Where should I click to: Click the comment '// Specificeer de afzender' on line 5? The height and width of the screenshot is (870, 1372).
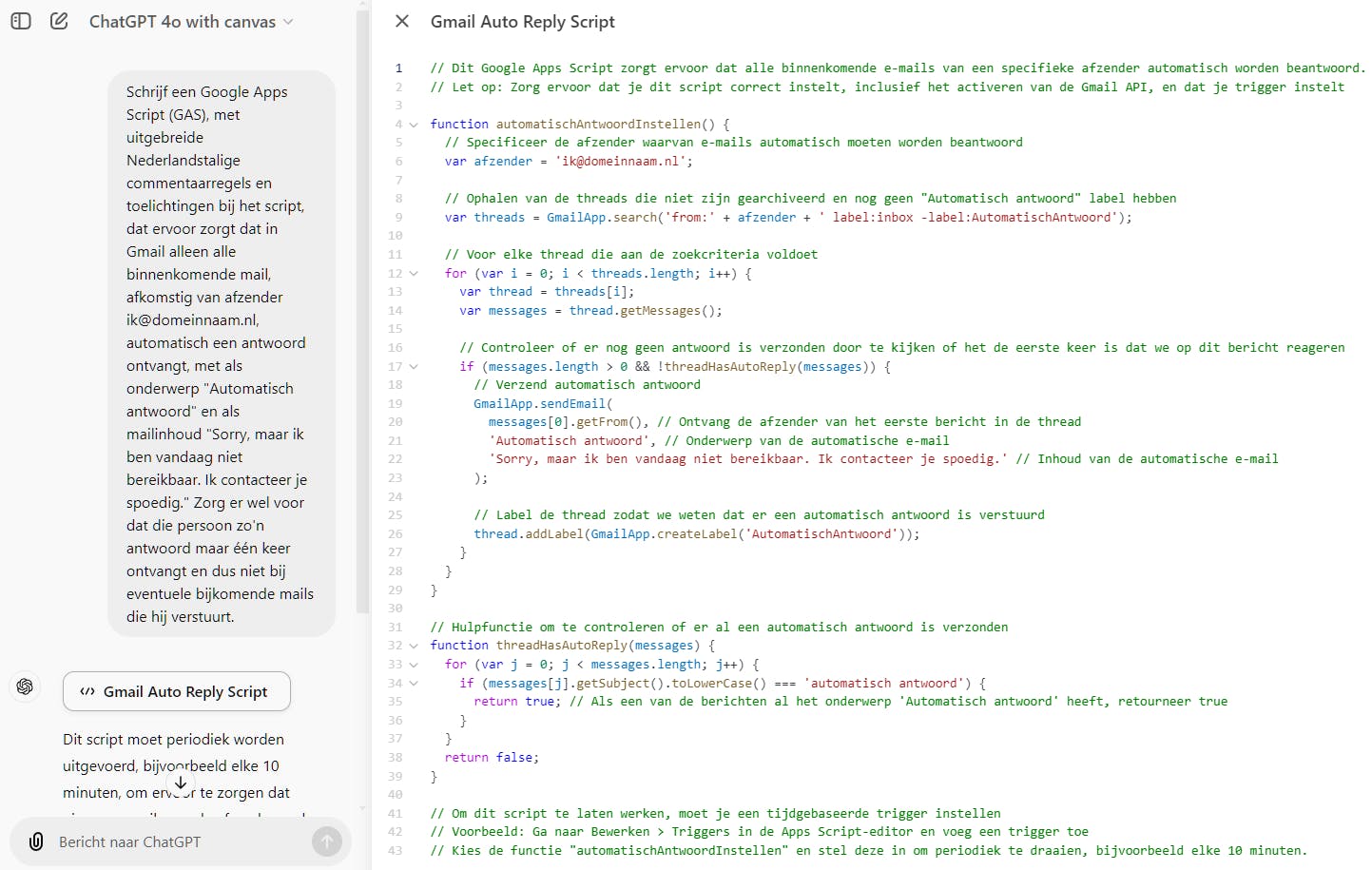pyautogui.click(x=734, y=142)
